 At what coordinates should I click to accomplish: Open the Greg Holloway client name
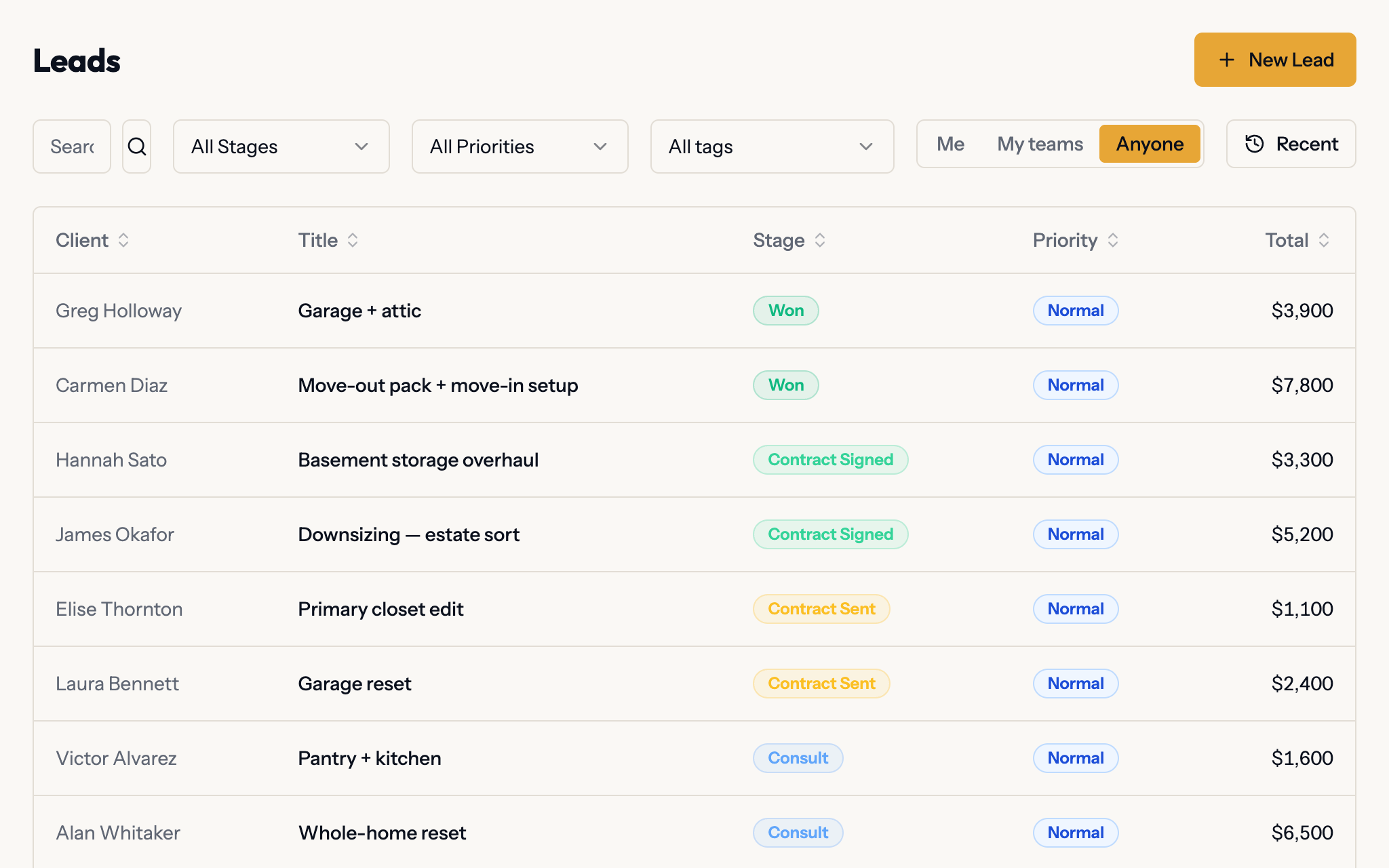(x=119, y=311)
